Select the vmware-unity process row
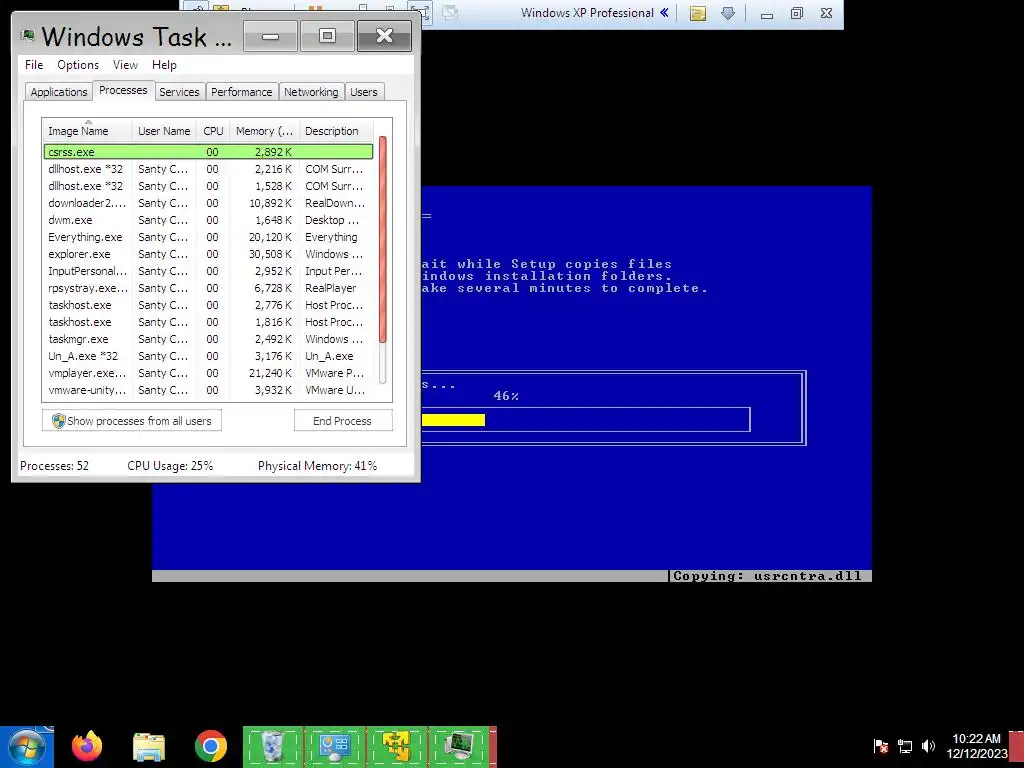Screen dimensions: 1024x768 [x=208, y=390]
